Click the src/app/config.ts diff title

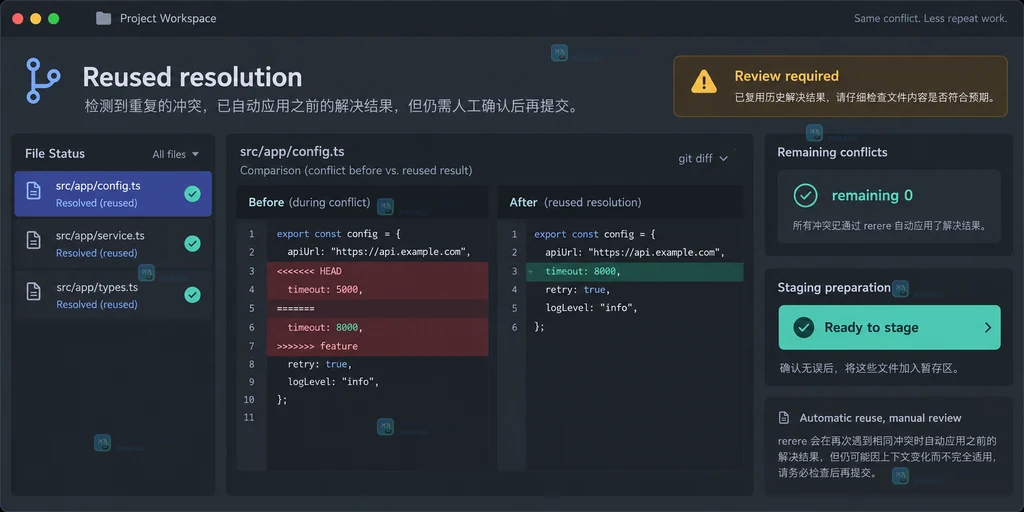(x=292, y=152)
